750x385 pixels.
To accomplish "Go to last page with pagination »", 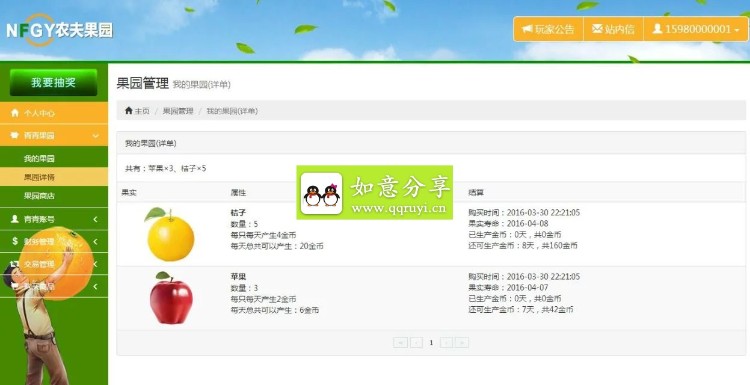I will pyautogui.click(x=462, y=342).
